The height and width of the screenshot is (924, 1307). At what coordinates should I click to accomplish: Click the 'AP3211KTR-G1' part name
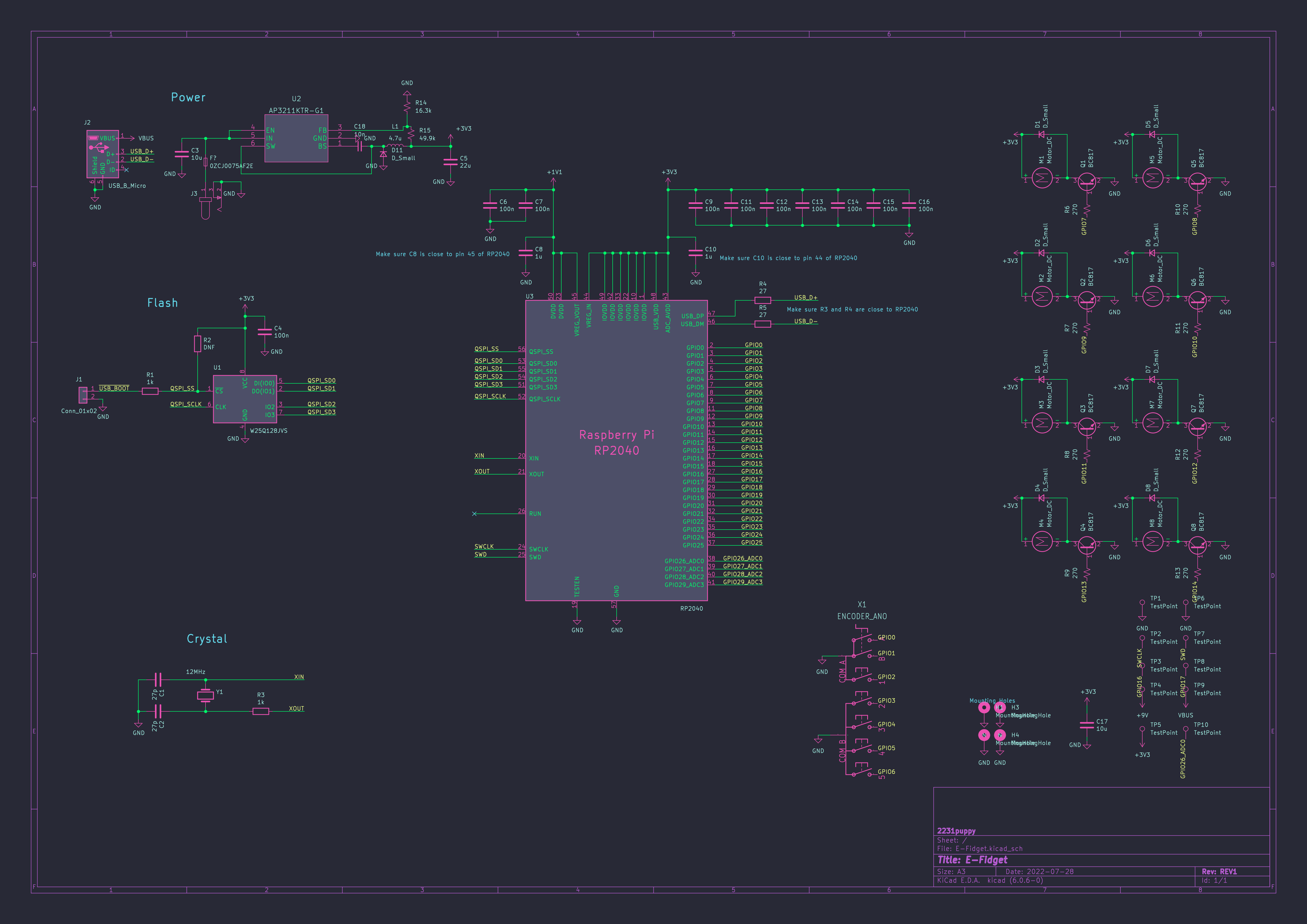pyautogui.click(x=296, y=110)
